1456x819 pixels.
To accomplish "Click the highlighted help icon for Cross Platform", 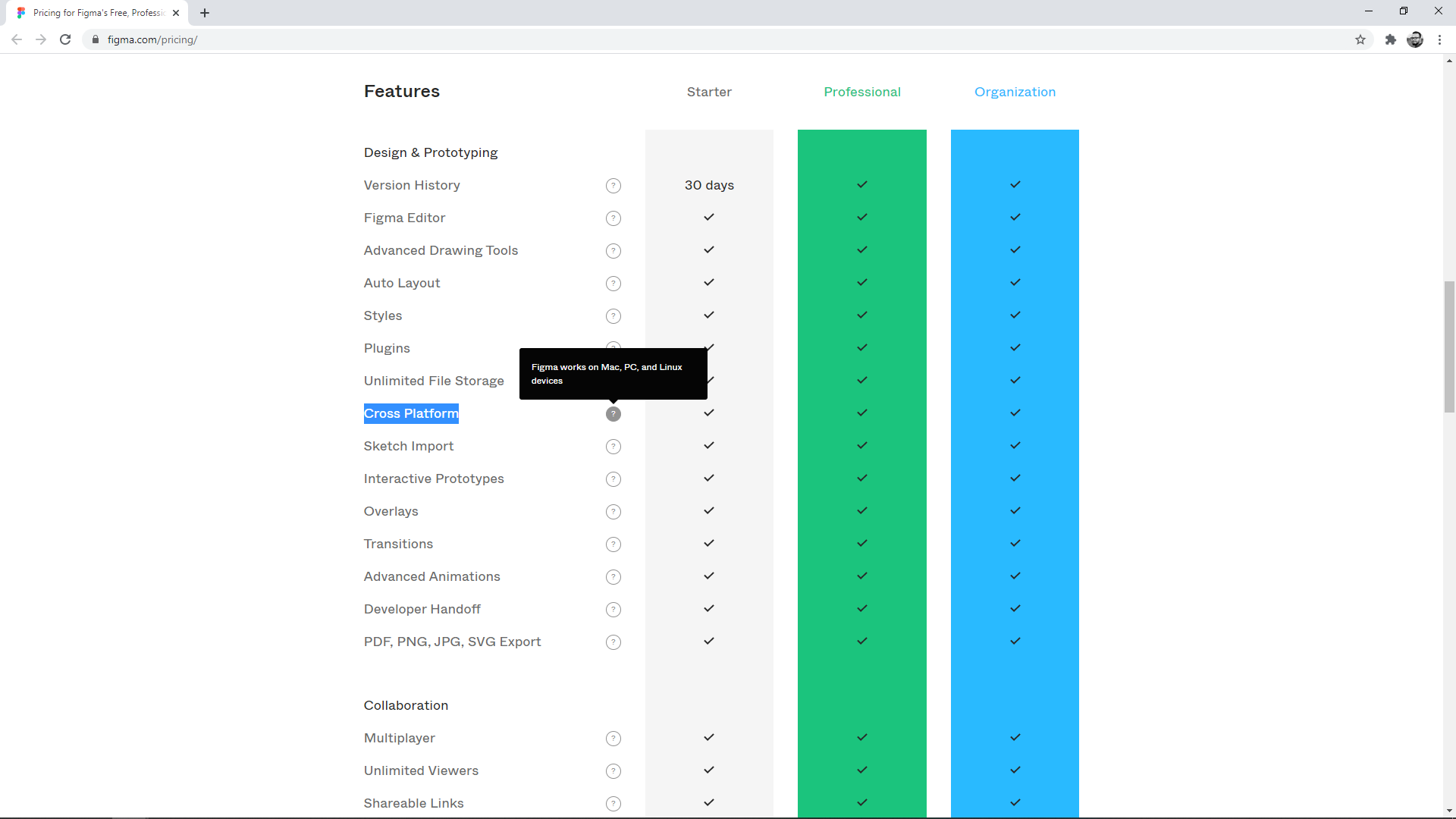I will tap(613, 414).
